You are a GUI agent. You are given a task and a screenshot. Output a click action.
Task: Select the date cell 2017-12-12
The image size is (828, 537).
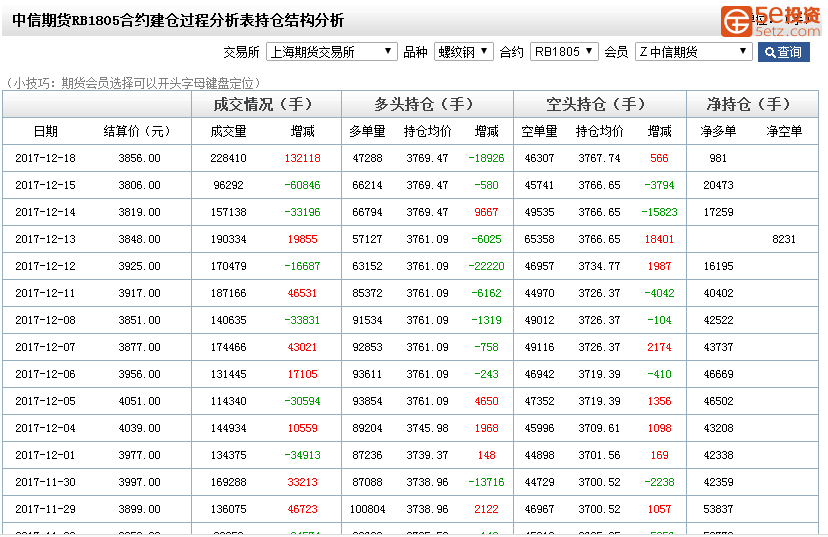coord(45,266)
